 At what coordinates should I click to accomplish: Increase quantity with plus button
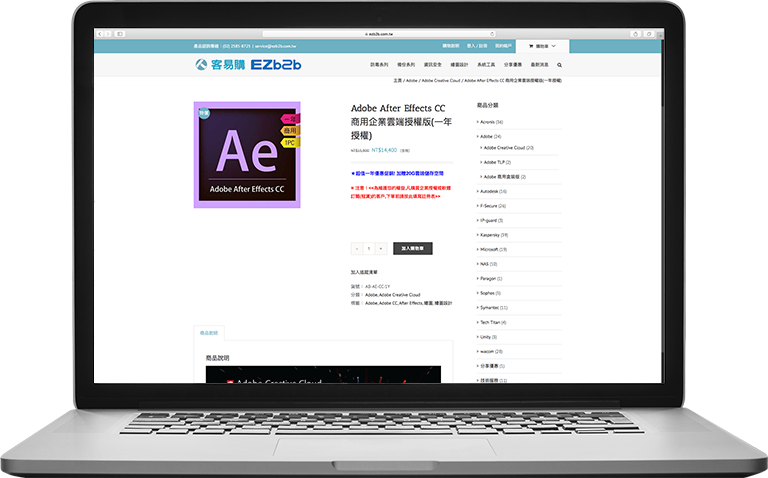[x=381, y=248]
